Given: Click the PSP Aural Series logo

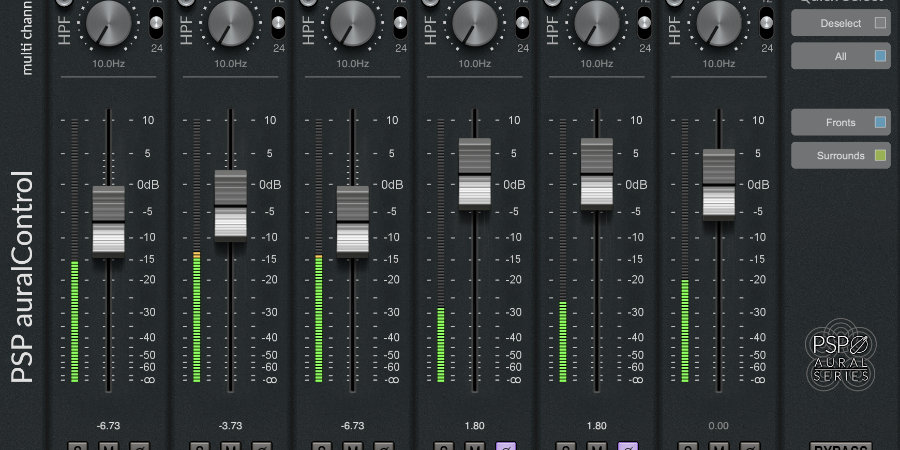Looking at the screenshot, I should pyautogui.click(x=841, y=353).
